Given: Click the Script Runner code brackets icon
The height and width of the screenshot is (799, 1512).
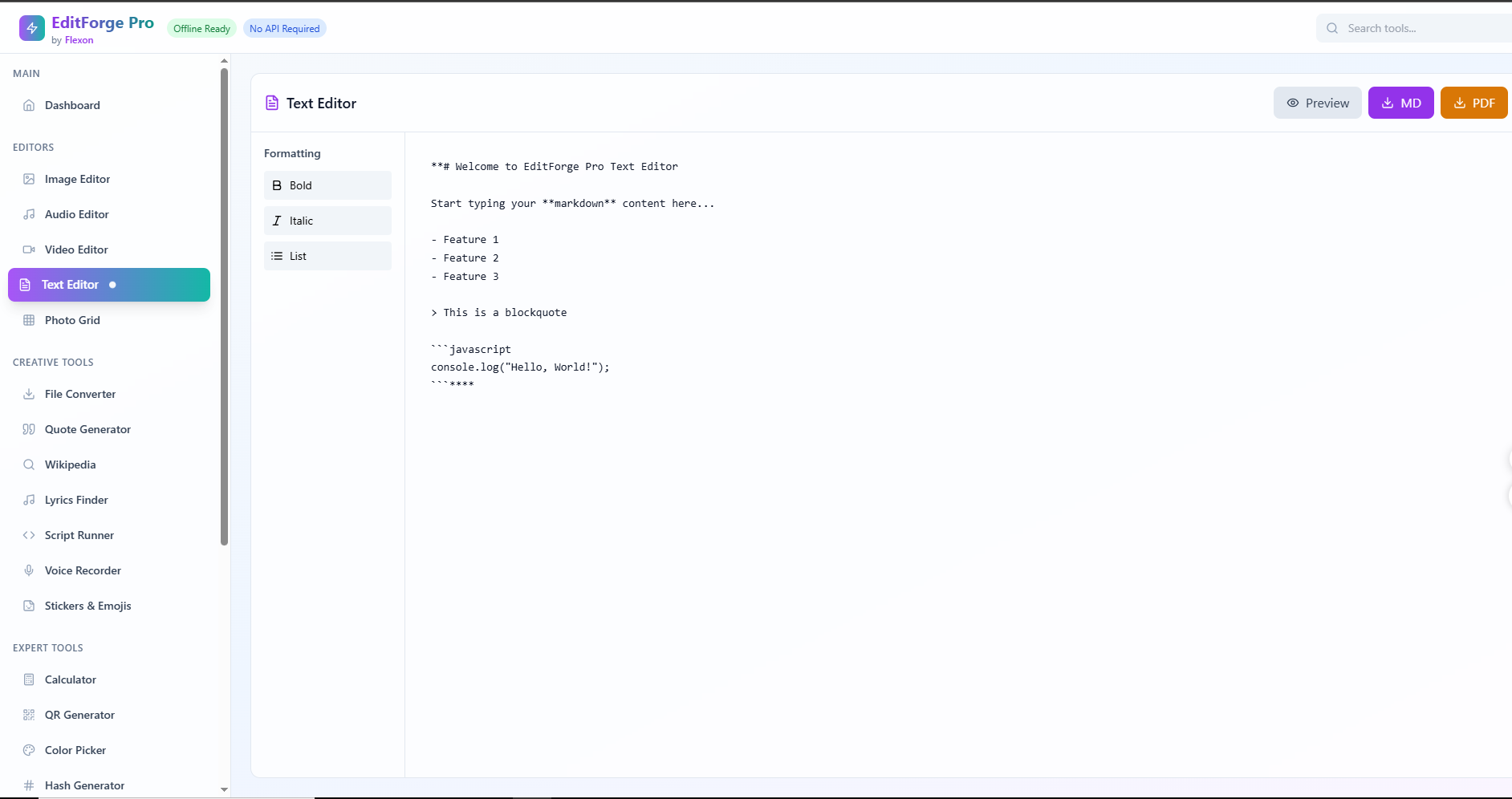Looking at the screenshot, I should [29, 535].
